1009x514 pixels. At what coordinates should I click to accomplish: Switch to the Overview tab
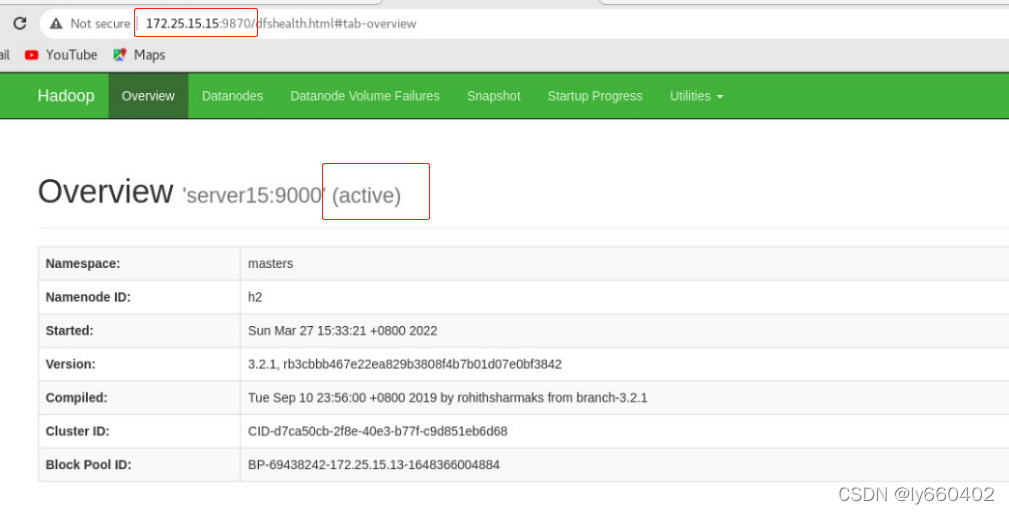point(148,96)
